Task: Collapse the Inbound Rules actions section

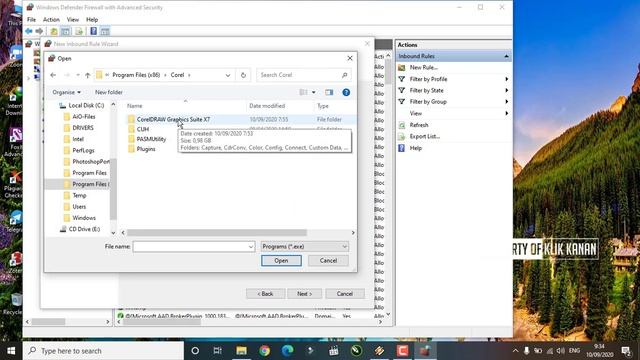Action: click(507, 56)
